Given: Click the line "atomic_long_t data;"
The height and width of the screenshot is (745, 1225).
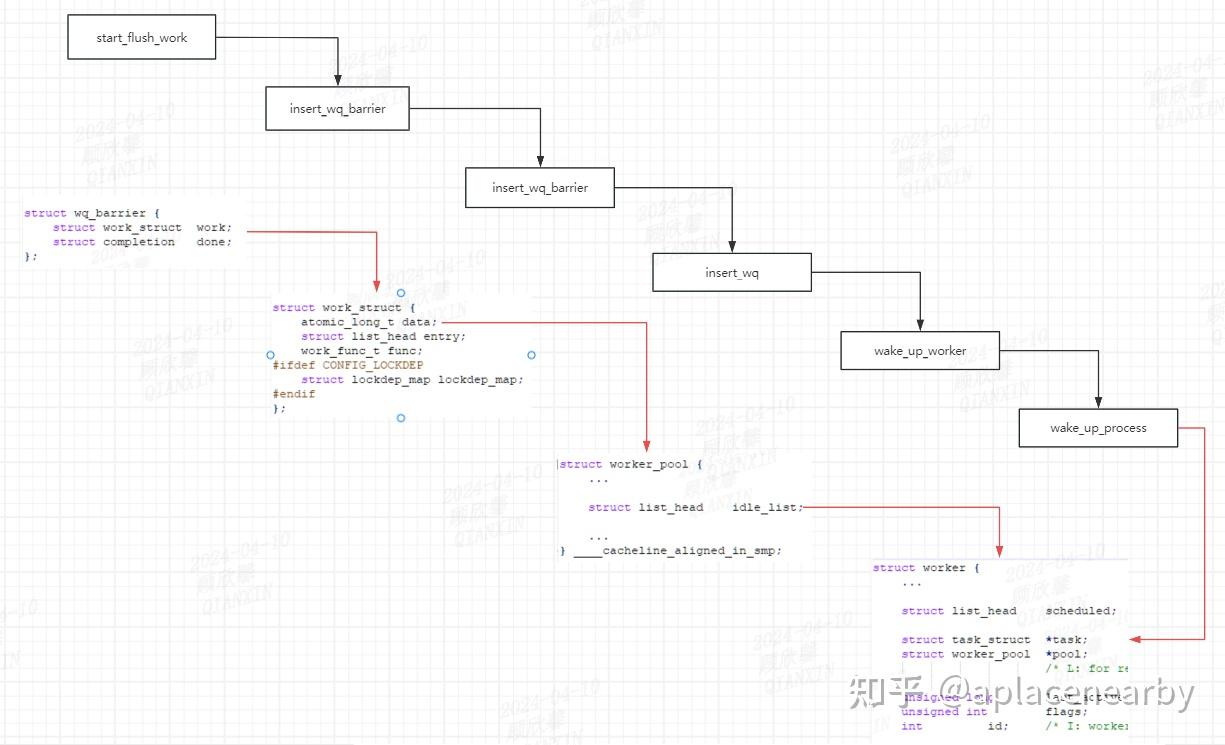Looking at the screenshot, I should 369,322.
